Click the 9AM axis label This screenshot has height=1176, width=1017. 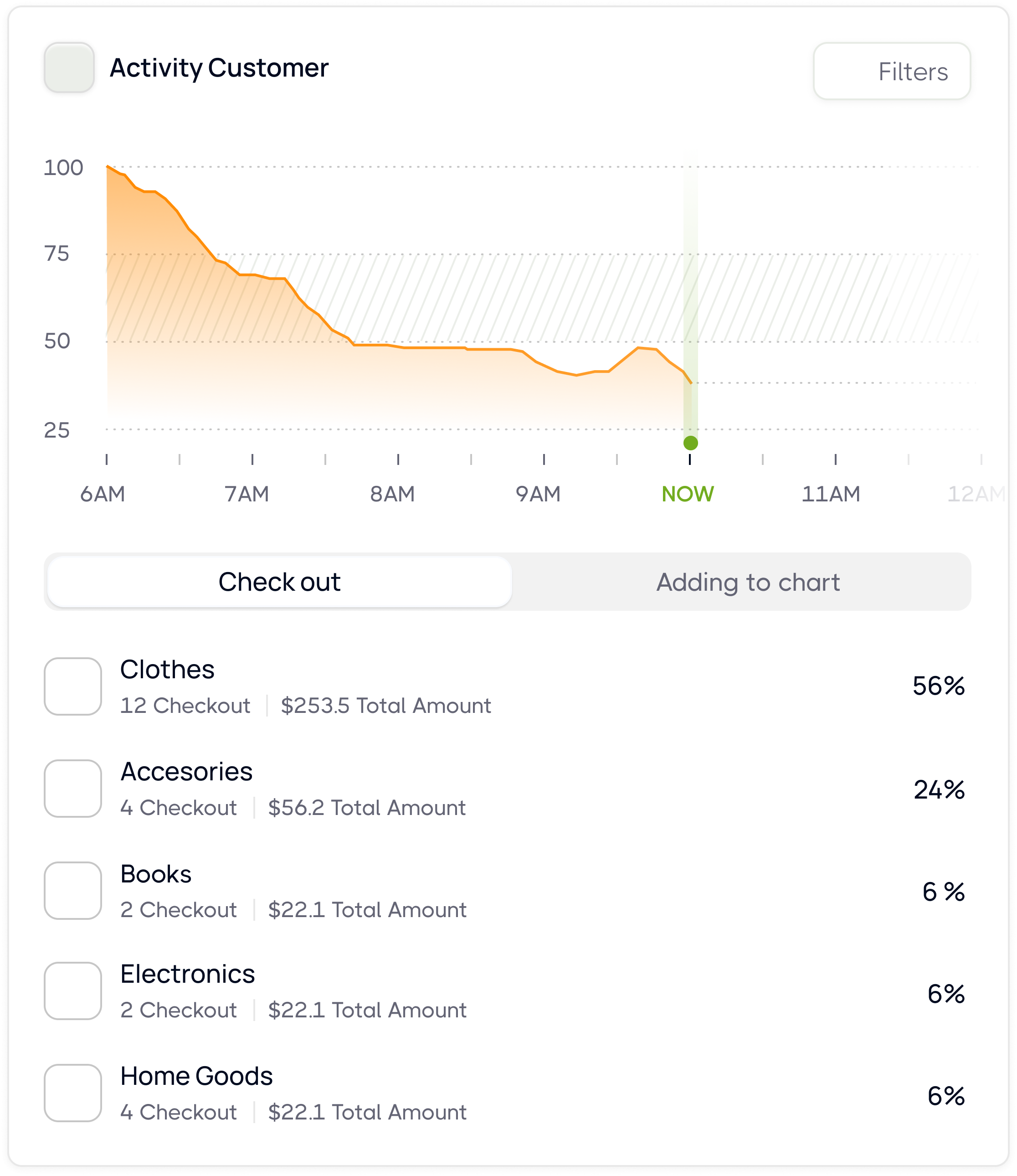[538, 494]
